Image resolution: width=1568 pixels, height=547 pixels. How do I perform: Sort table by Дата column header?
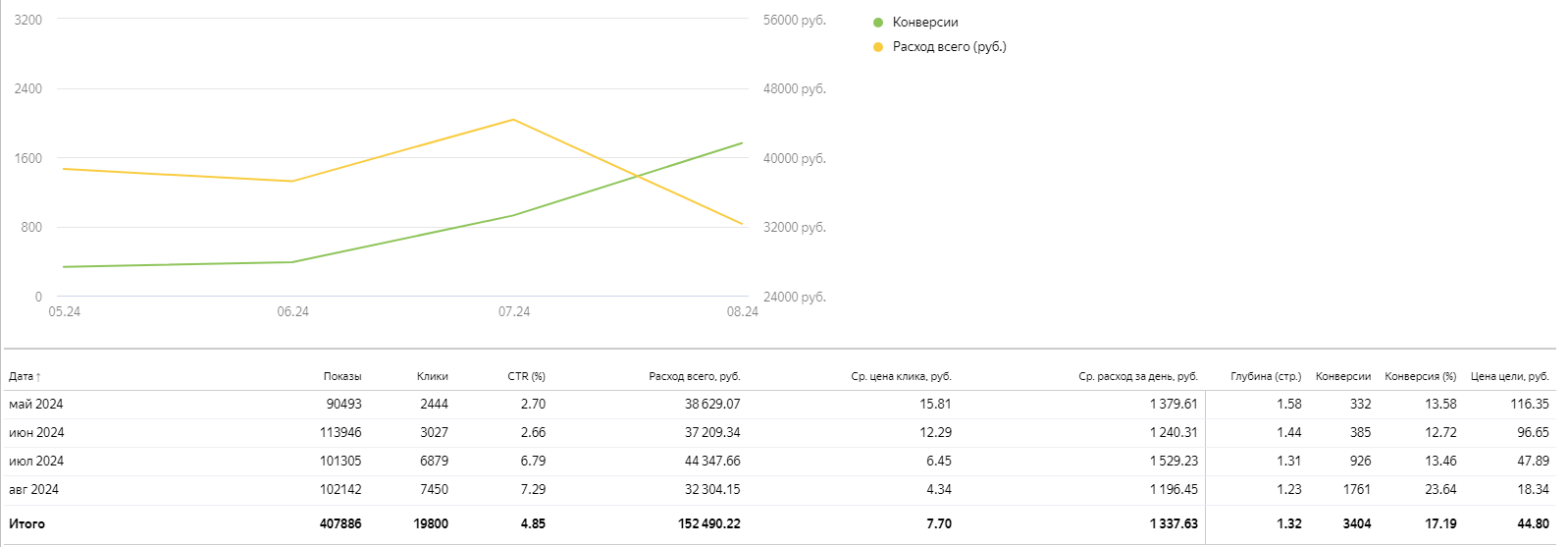[21, 376]
